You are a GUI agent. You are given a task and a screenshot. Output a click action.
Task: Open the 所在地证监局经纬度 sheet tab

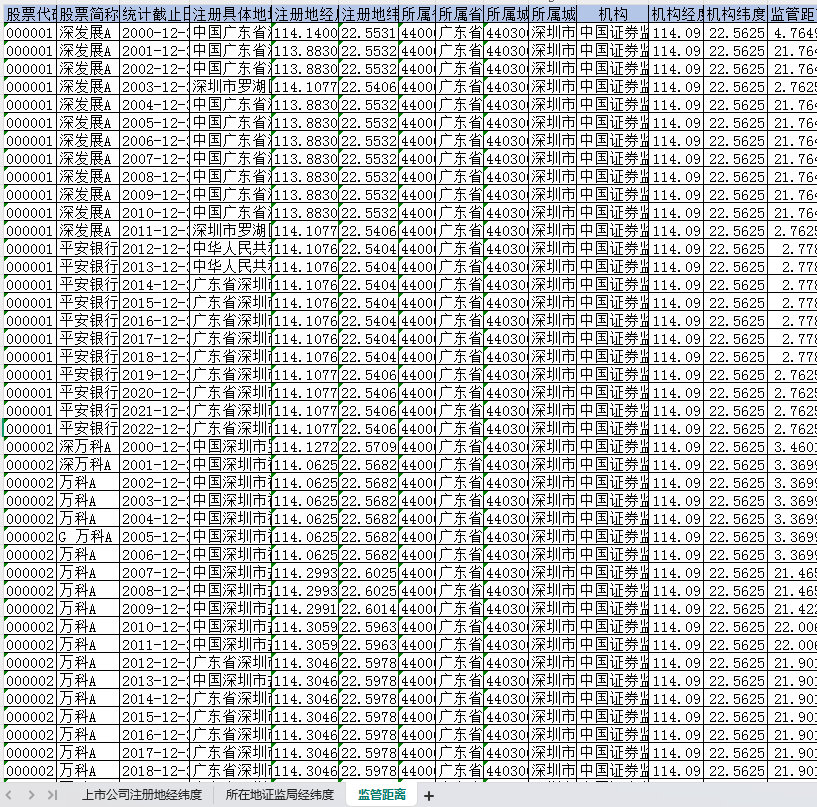[279, 795]
